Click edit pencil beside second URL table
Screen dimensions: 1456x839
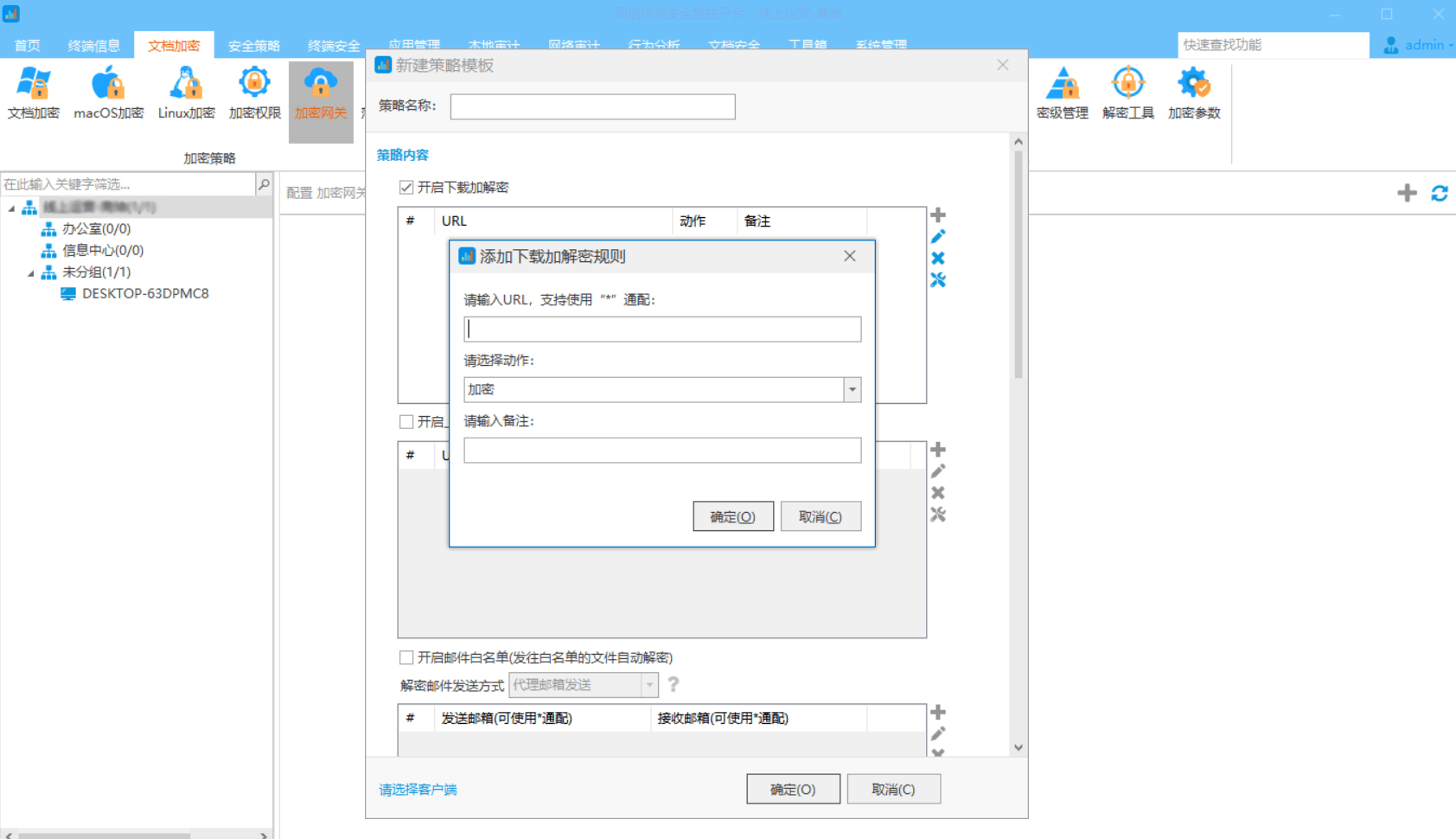tap(938, 471)
